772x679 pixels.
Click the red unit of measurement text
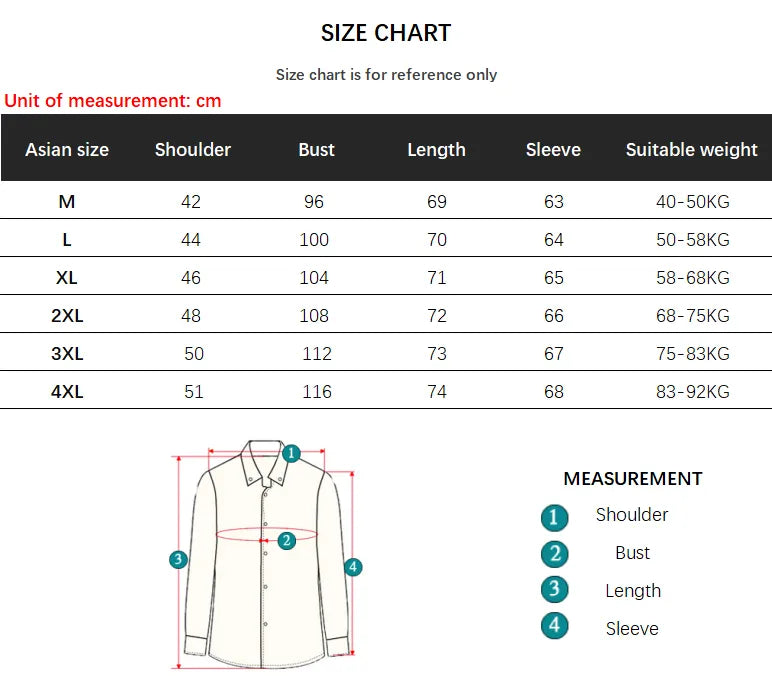113,101
